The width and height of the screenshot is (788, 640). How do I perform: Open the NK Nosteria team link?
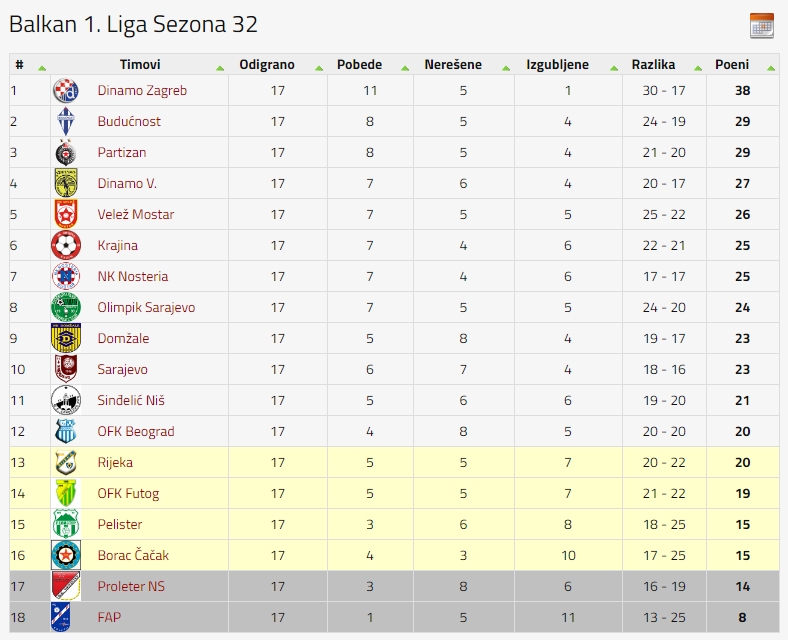tap(133, 277)
